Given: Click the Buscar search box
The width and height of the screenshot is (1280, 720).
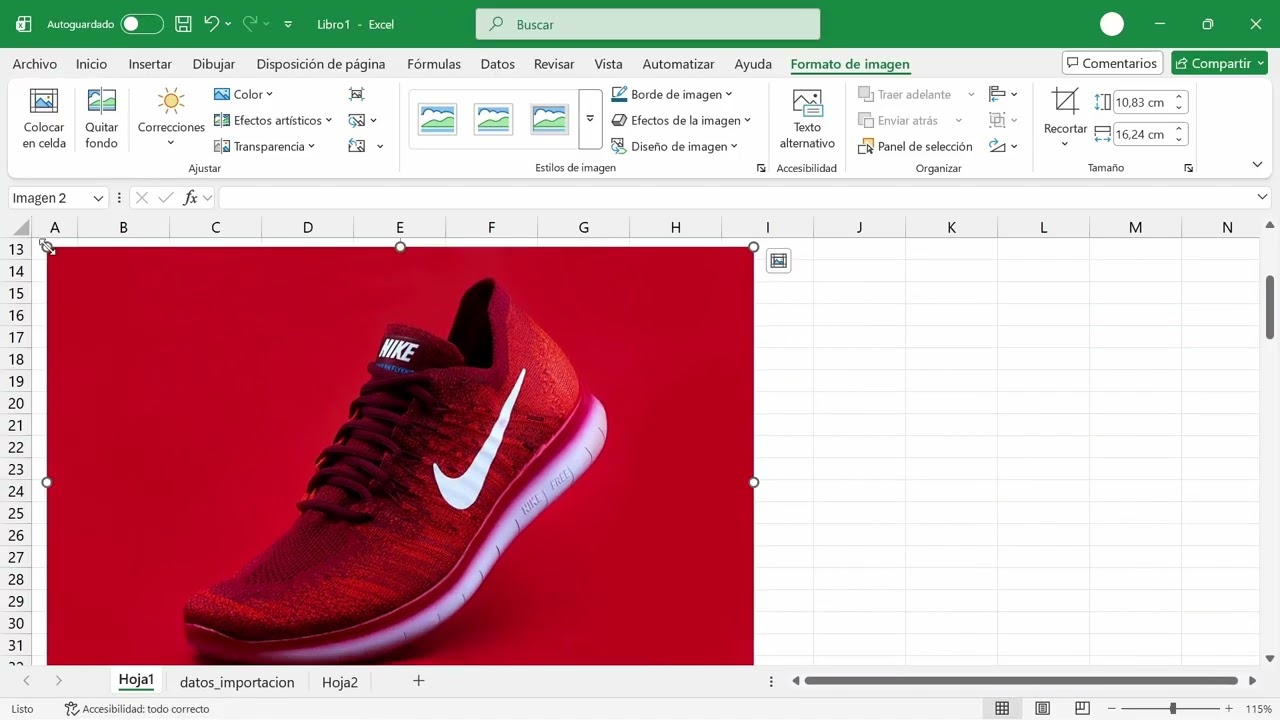Looking at the screenshot, I should [x=648, y=24].
